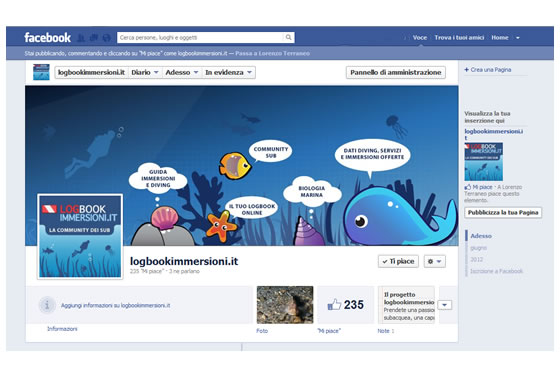Open notifications globe icon
This screenshot has width=560, height=382.
pos(106,37)
